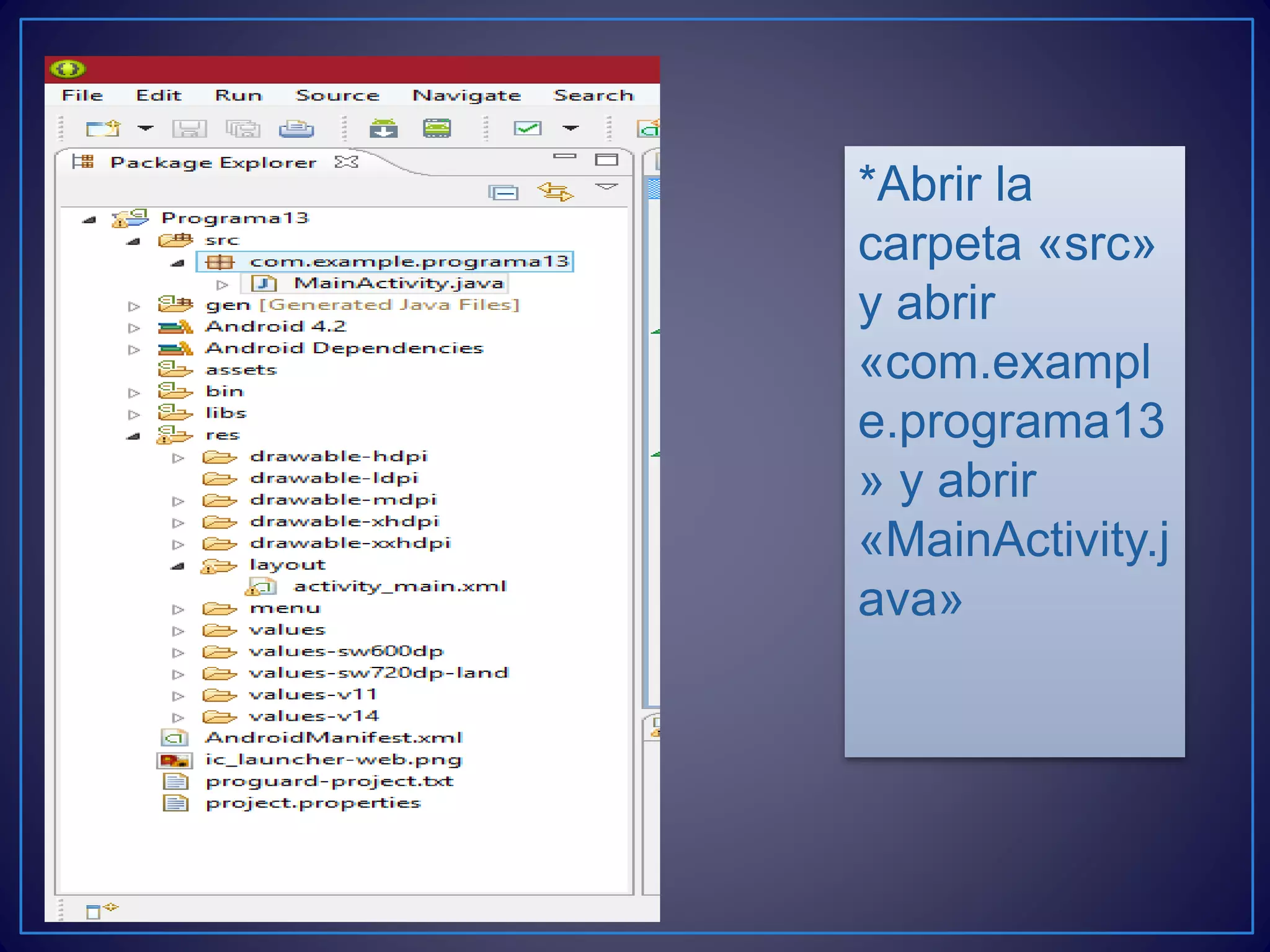Image resolution: width=1270 pixels, height=952 pixels.
Task: Collapse the layout folder
Action: click(178, 566)
